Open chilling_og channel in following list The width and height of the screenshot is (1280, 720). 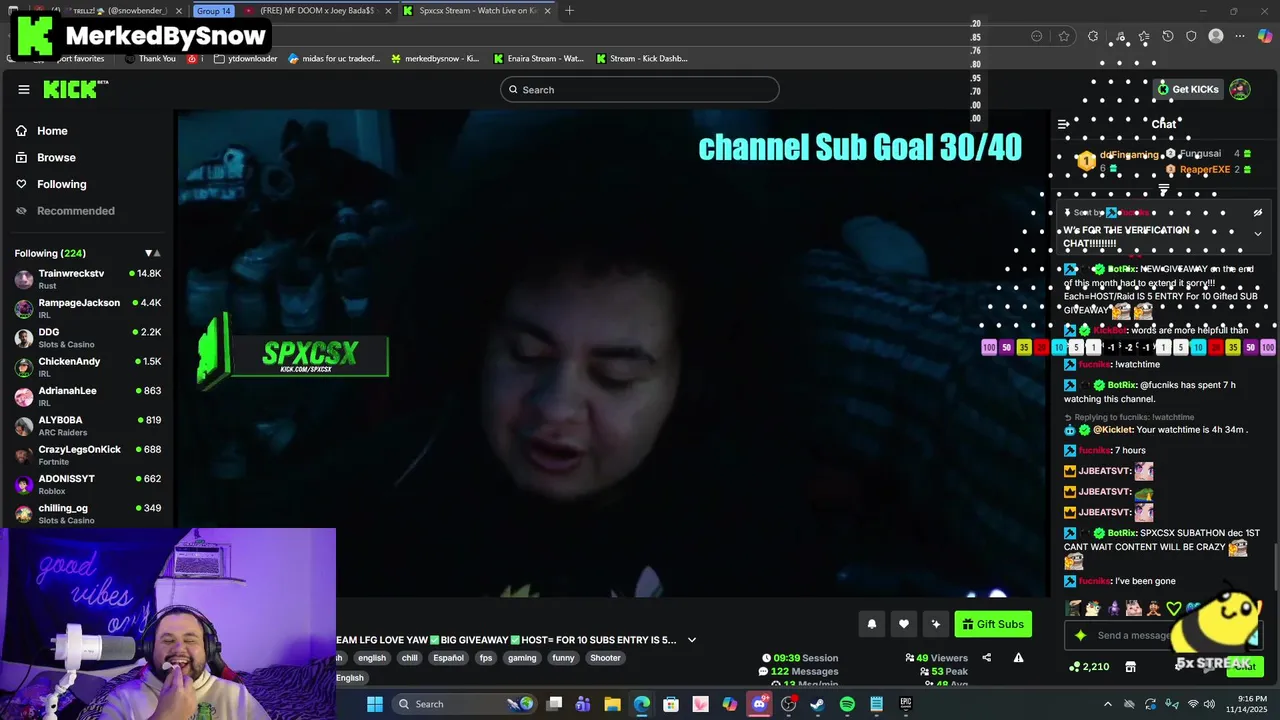(x=87, y=513)
